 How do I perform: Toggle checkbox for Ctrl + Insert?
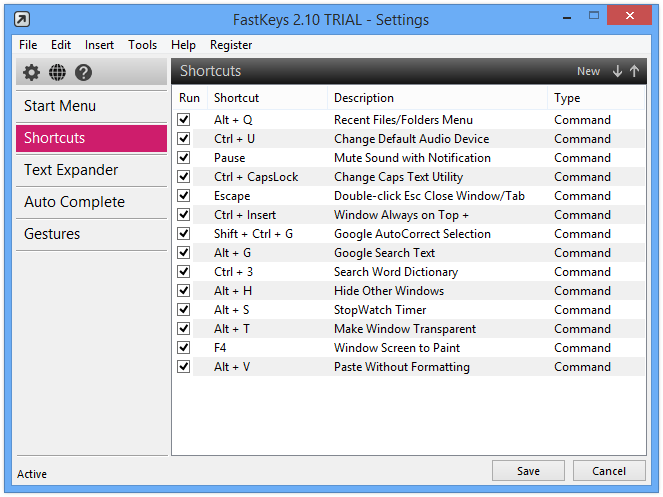click(184, 215)
